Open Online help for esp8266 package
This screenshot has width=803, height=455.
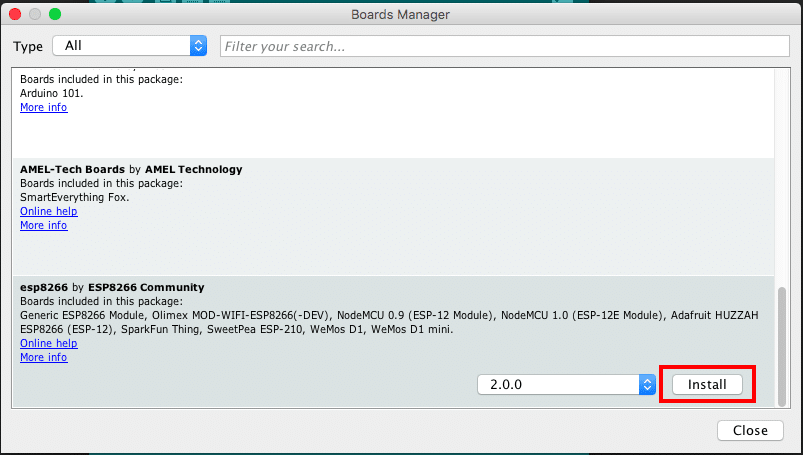[x=48, y=343]
